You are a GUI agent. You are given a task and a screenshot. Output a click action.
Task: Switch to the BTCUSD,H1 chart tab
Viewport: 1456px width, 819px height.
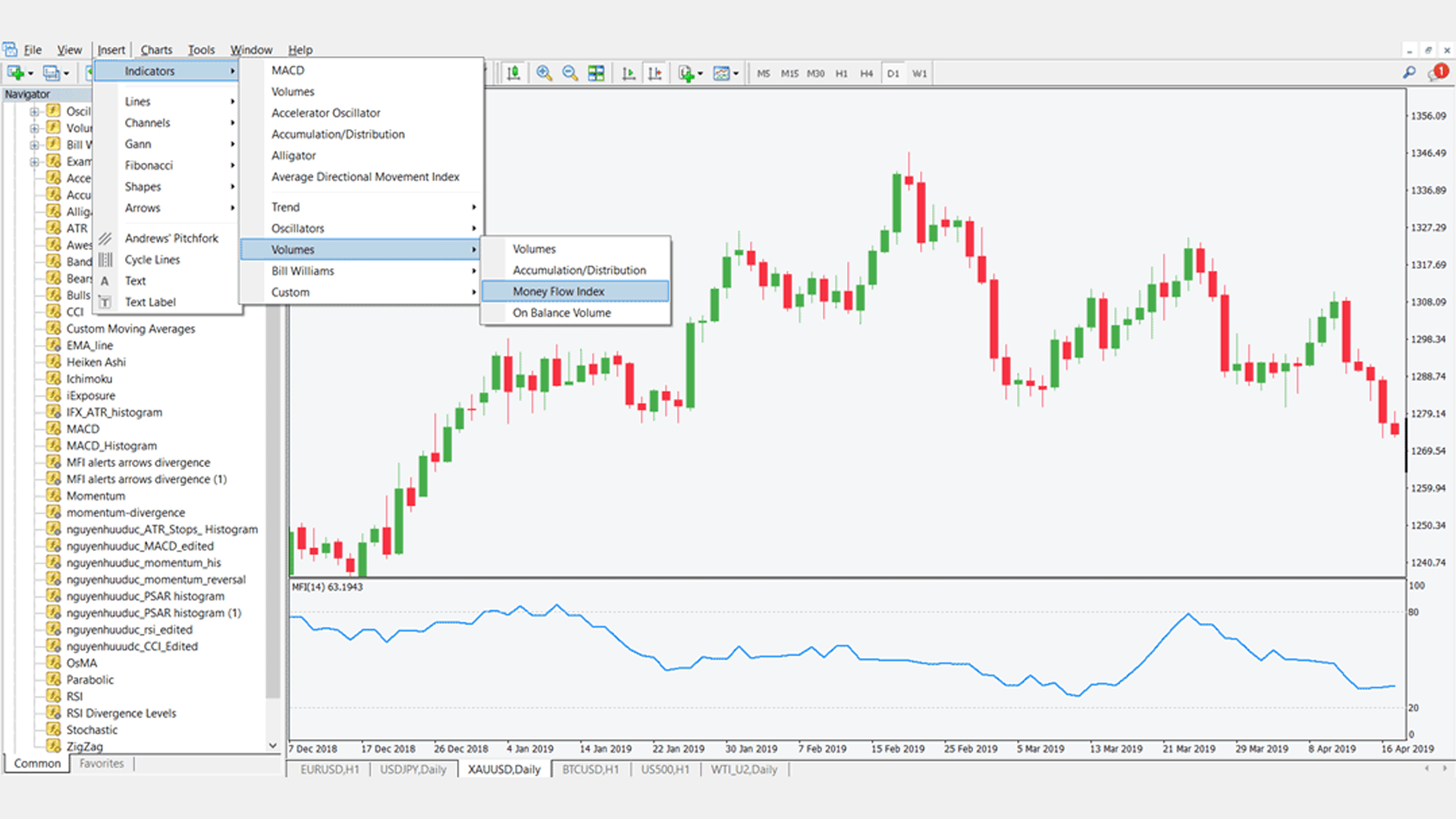(590, 769)
